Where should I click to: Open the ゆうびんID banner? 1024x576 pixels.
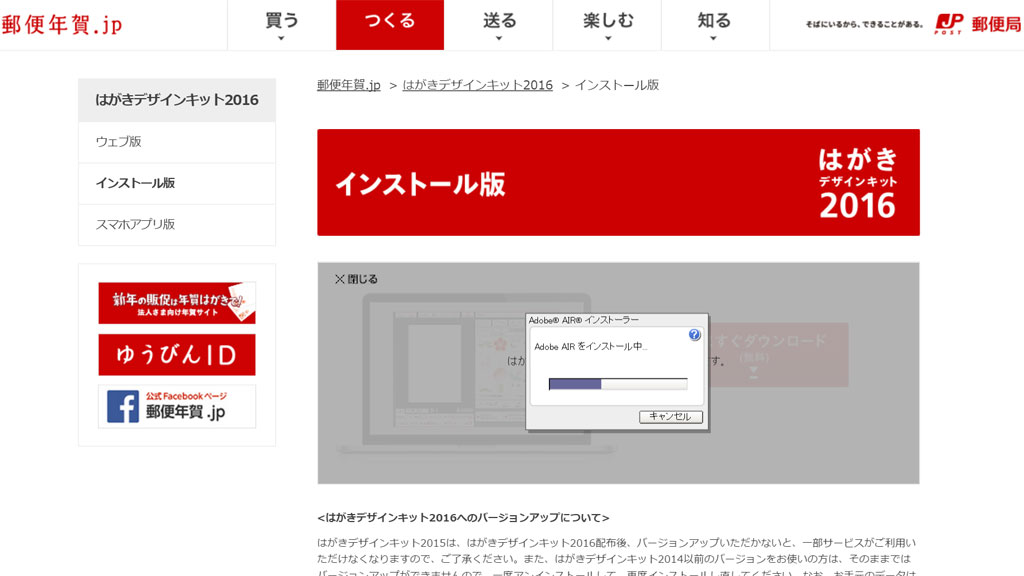(177, 355)
